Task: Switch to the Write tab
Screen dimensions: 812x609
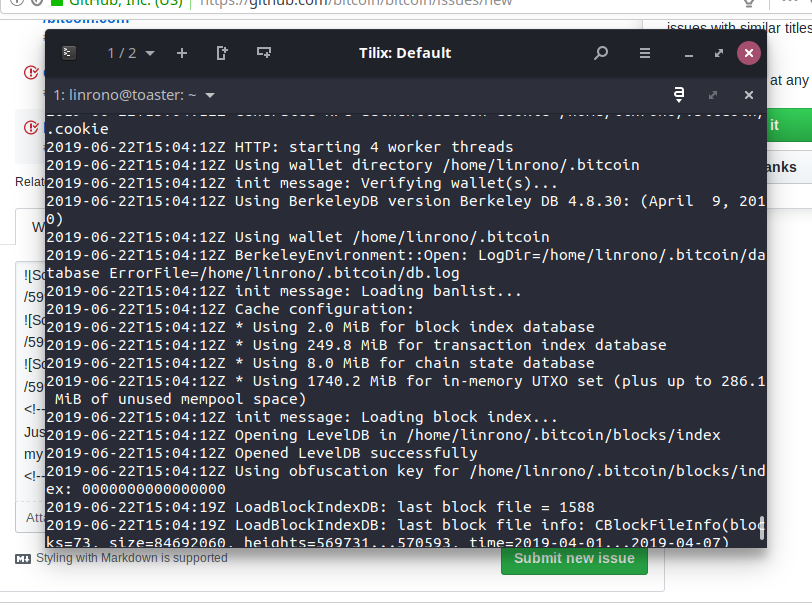Action: click(x=38, y=227)
